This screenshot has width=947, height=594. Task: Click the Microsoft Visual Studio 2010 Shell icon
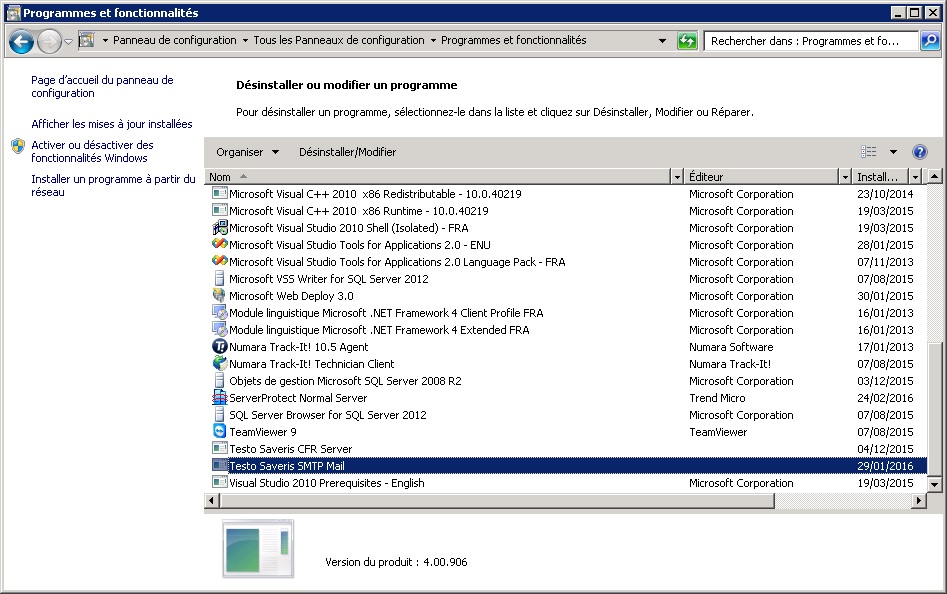220,228
